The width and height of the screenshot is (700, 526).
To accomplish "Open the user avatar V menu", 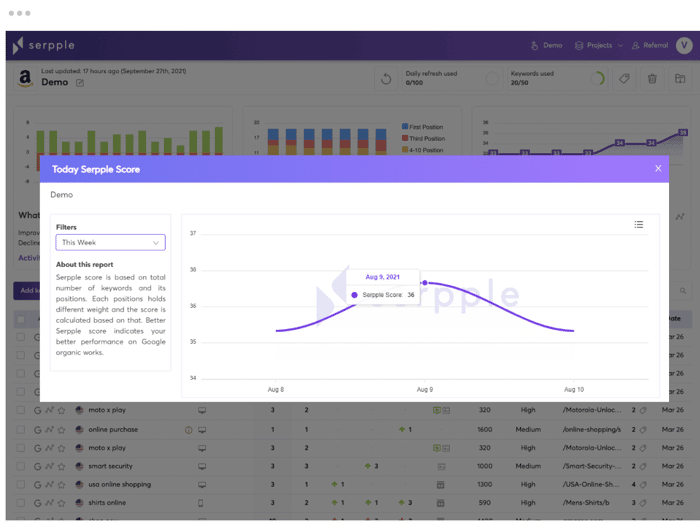I will tap(684, 45).
